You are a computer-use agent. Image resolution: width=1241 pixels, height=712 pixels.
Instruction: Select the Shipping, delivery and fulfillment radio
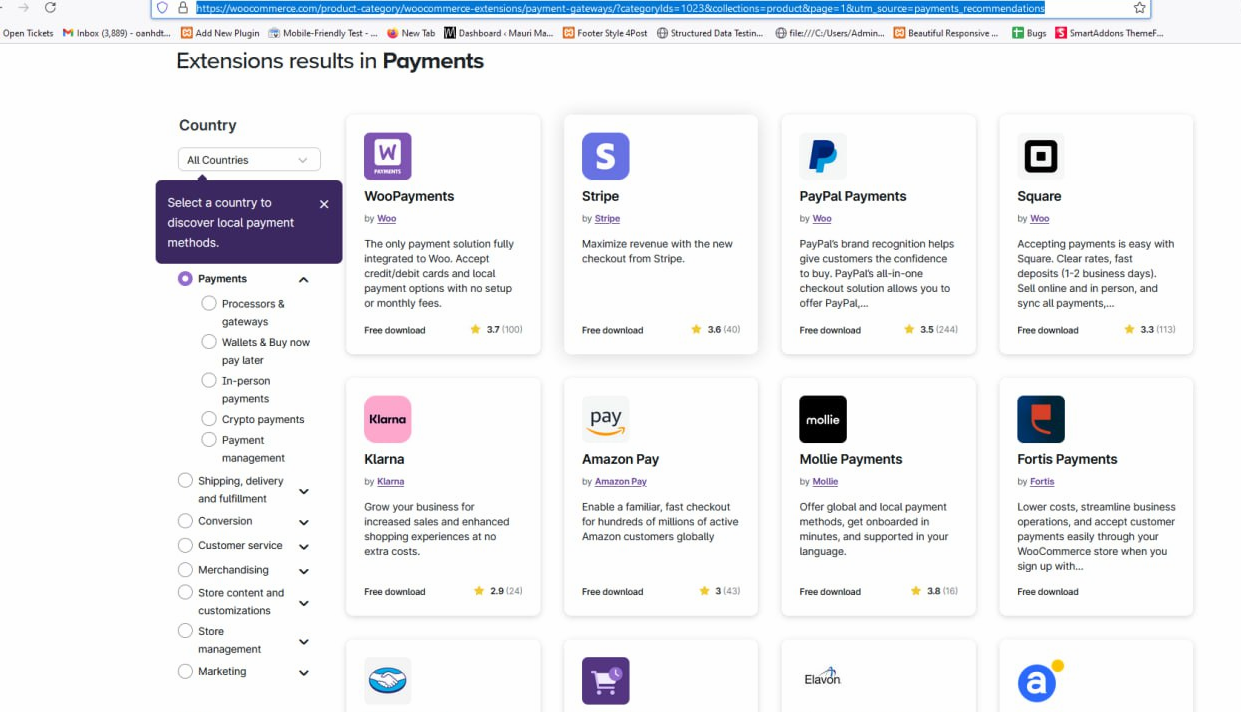tap(185, 481)
